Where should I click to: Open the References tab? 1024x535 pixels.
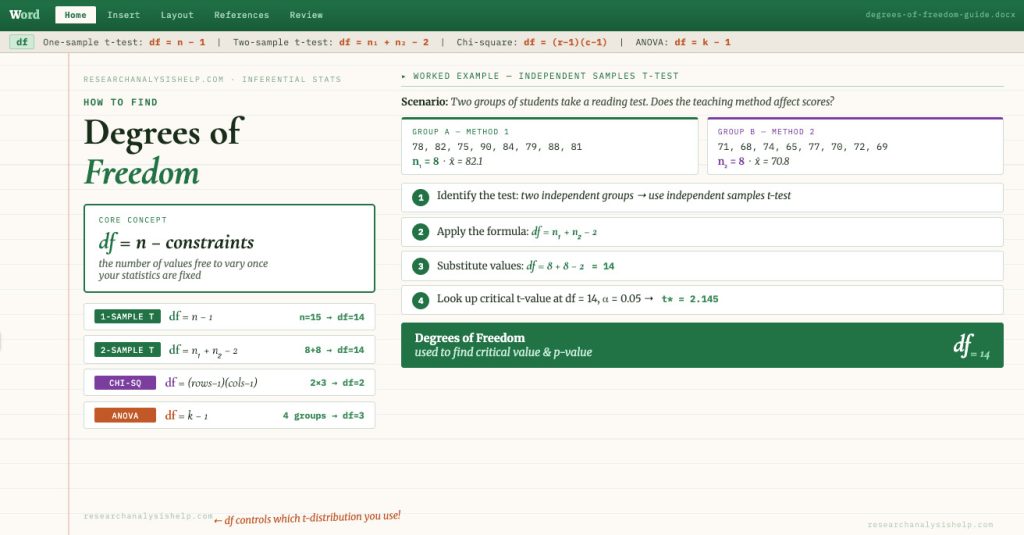click(x=241, y=15)
